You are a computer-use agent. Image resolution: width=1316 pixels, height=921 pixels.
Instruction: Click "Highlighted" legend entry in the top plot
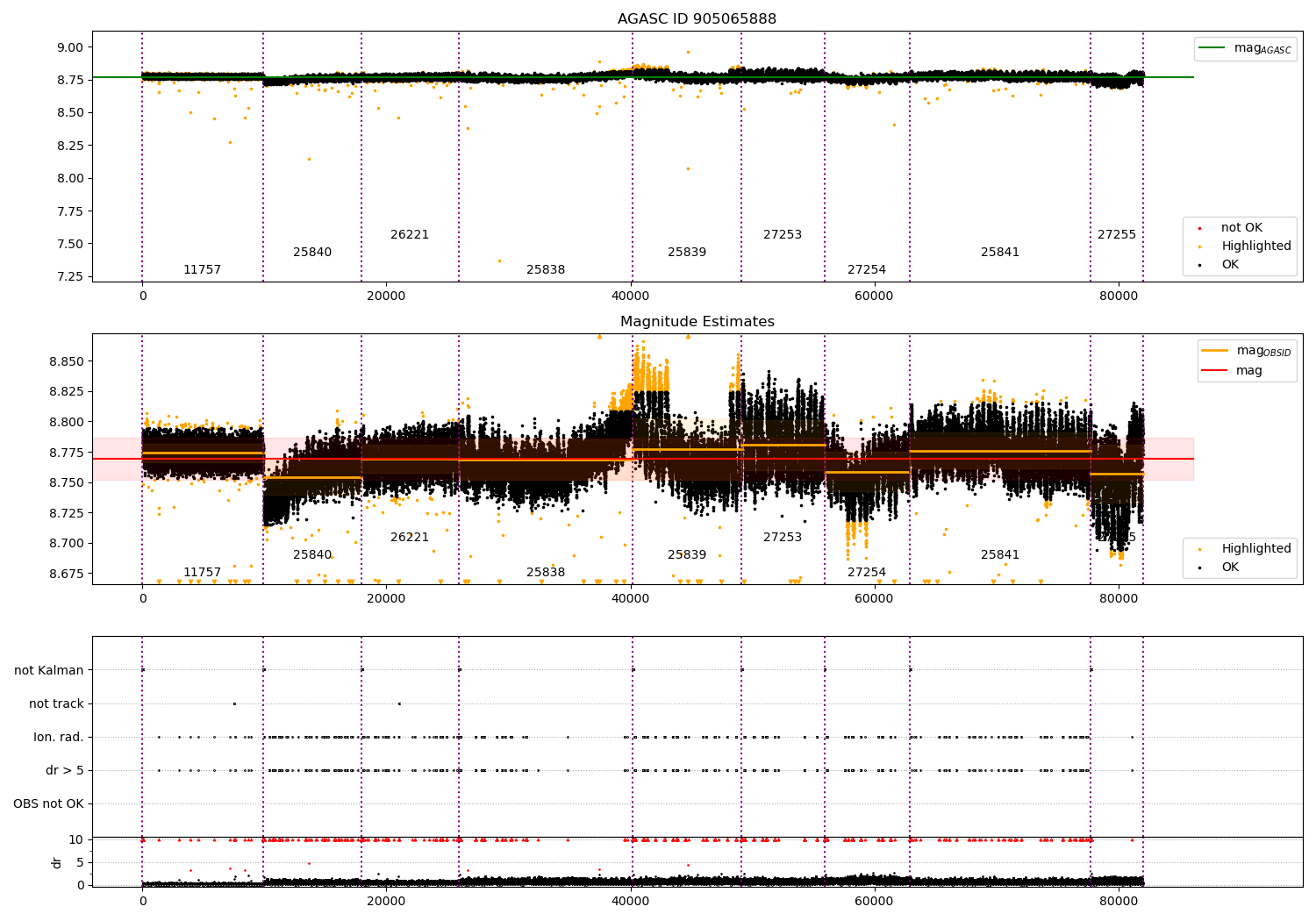(x=1255, y=246)
